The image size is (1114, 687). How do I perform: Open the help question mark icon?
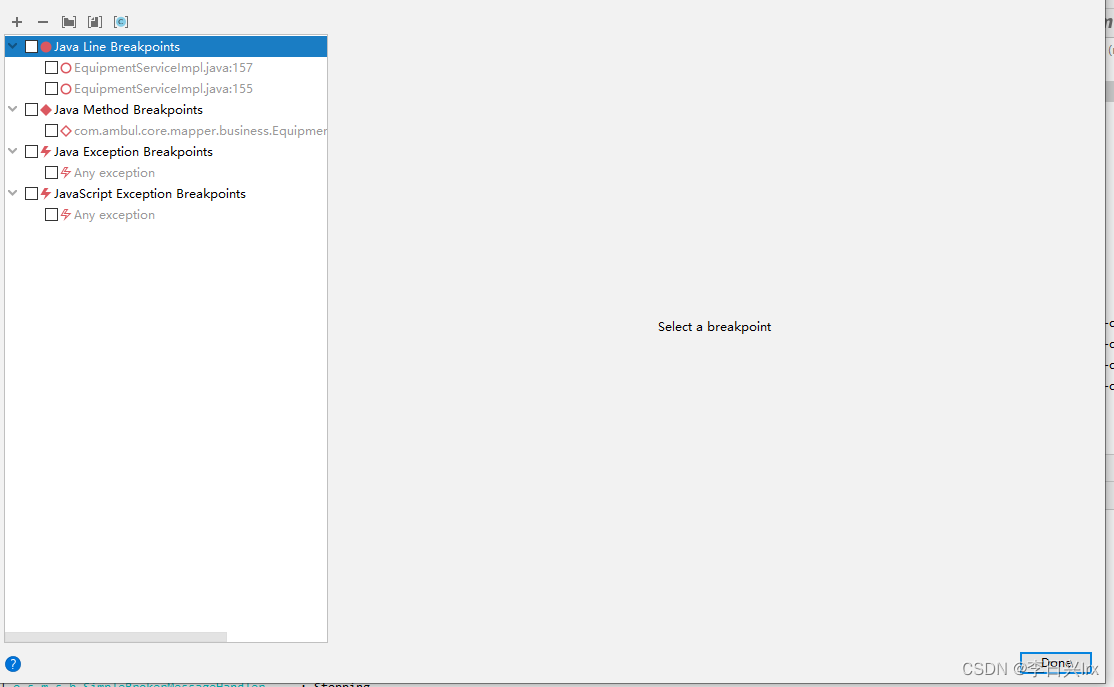[x=13, y=664]
